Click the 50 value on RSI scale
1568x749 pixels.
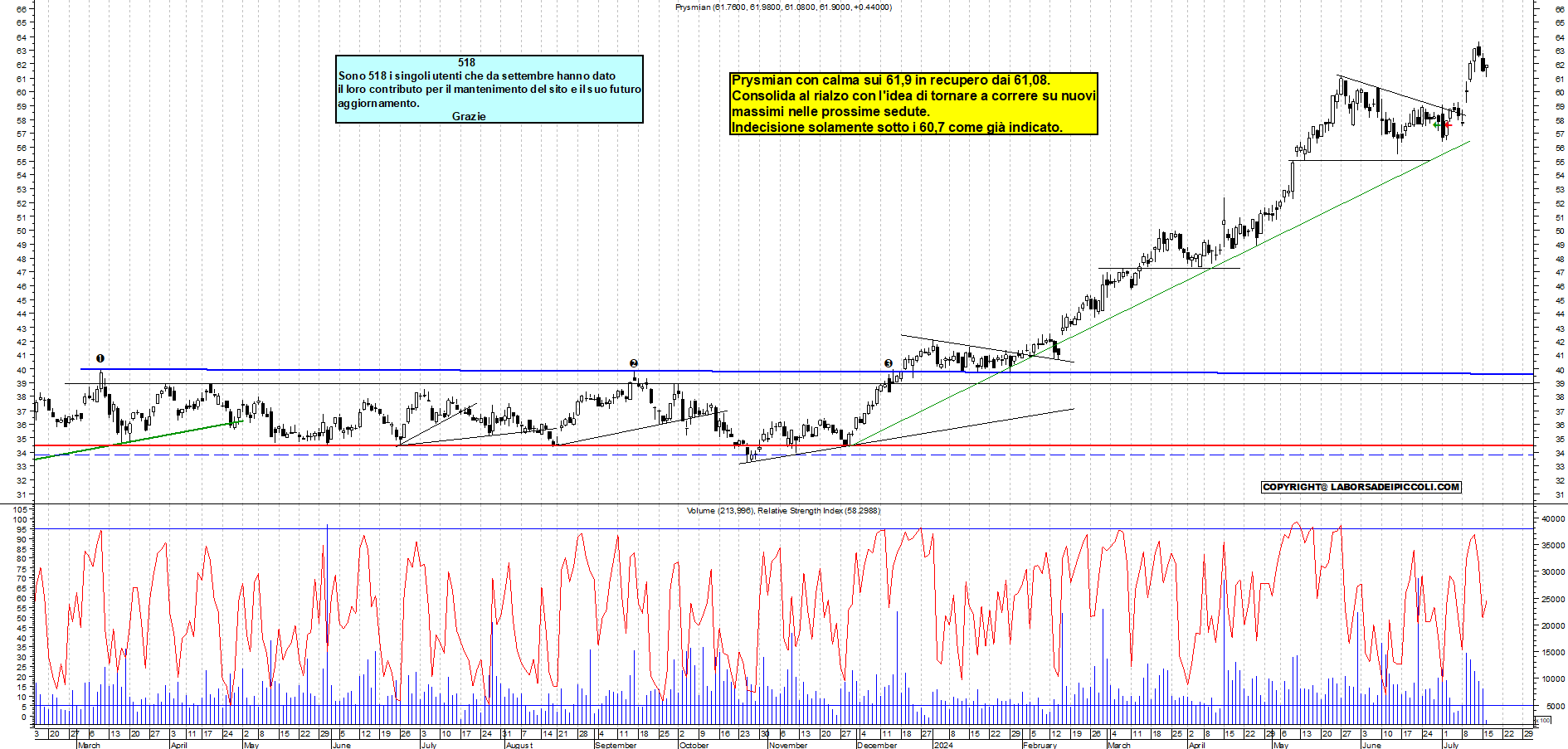click(21, 618)
